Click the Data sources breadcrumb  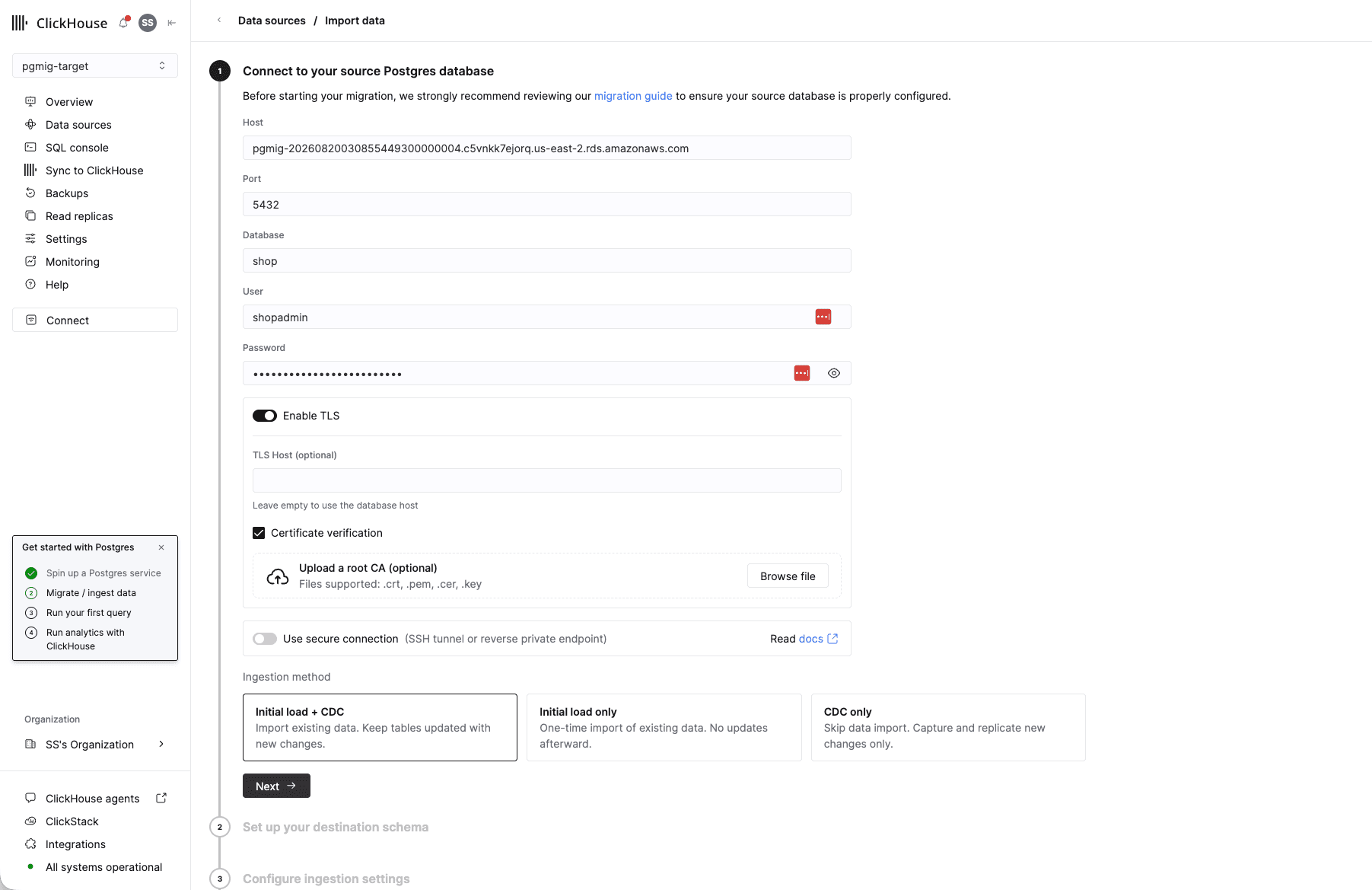(272, 21)
